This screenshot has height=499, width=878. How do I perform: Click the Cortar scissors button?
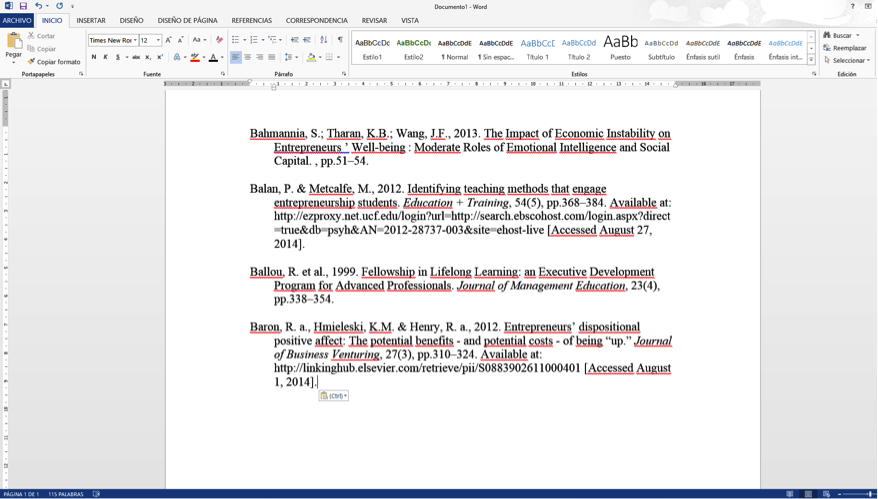point(41,36)
